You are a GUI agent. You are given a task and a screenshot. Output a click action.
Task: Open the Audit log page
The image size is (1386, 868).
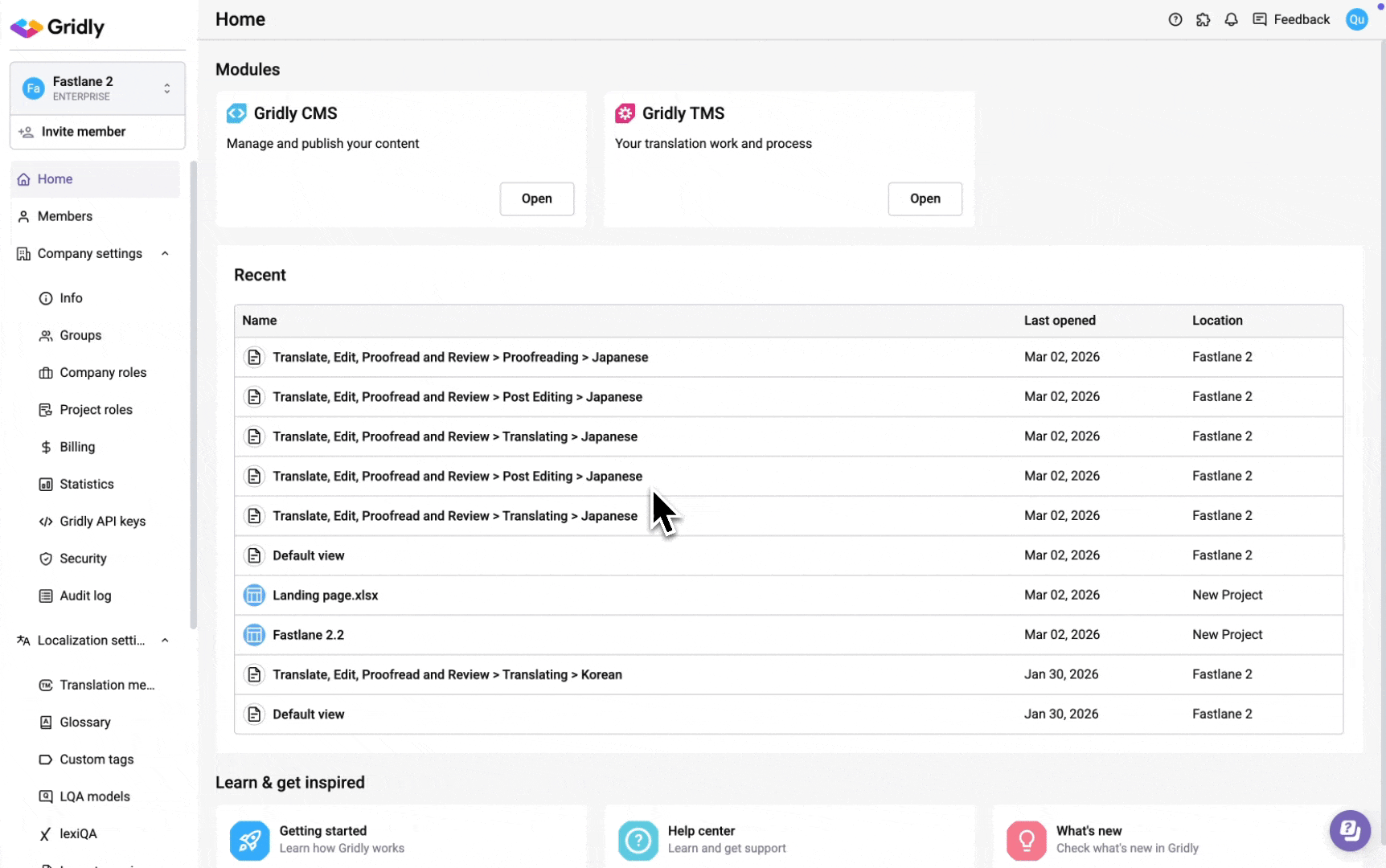point(85,596)
